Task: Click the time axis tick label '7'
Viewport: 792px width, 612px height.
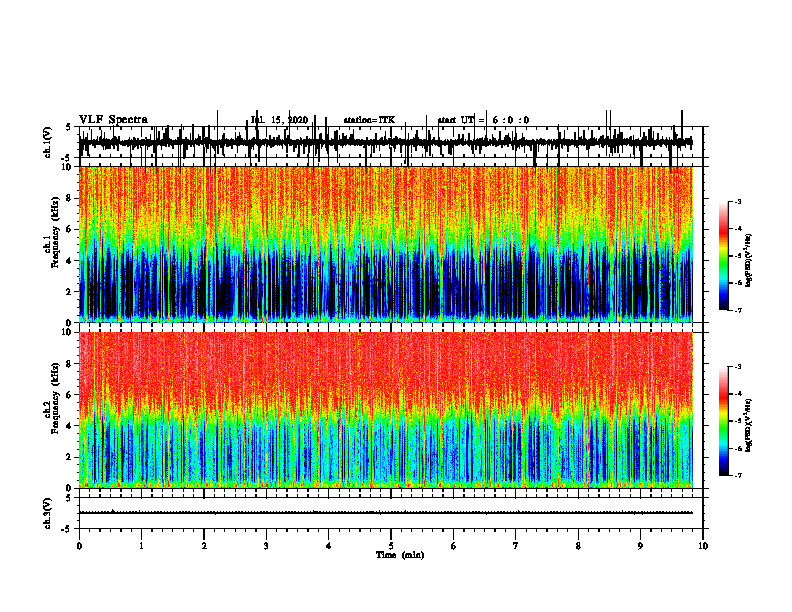Action: pyautogui.click(x=516, y=546)
